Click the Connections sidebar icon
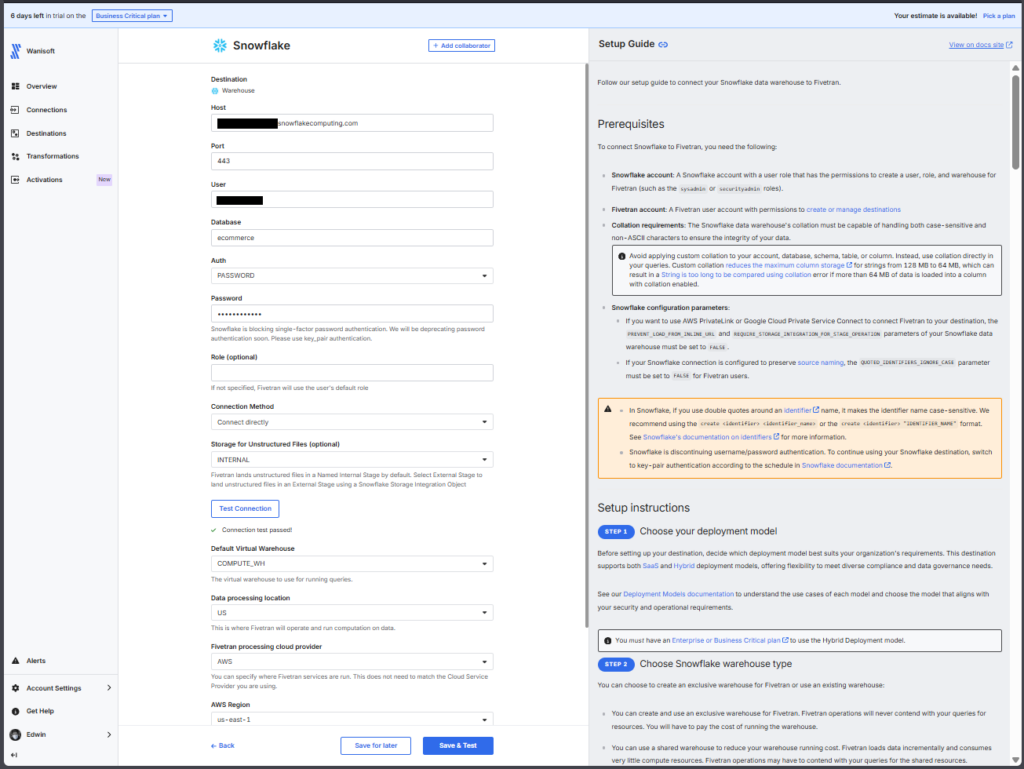Image resolution: width=1024 pixels, height=769 pixels. 15,110
